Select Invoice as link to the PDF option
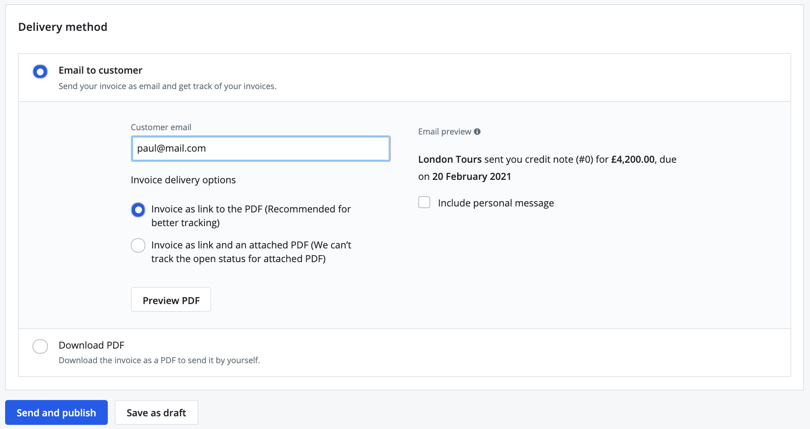Screen dimensions: 810x429 (x=138, y=210)
